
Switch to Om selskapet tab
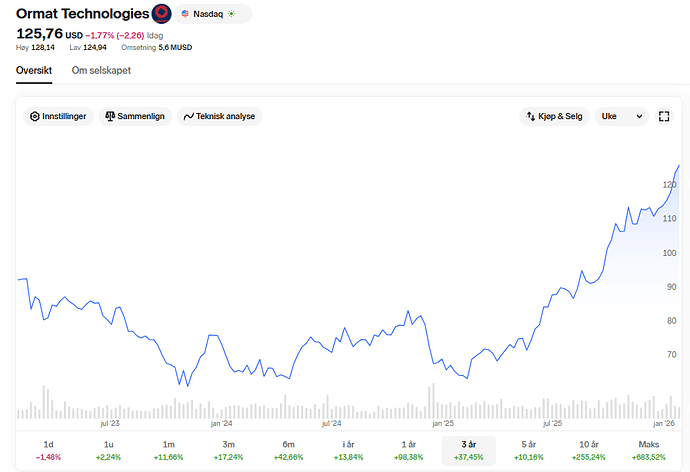pos(101,70)
